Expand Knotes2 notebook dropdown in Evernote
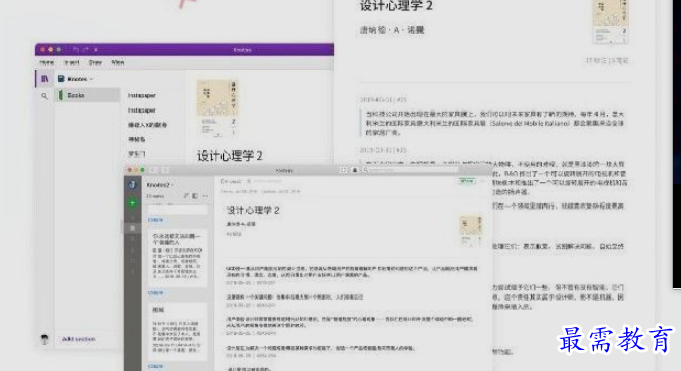Screen dimensions: 681x371 [x=160, y=185]
